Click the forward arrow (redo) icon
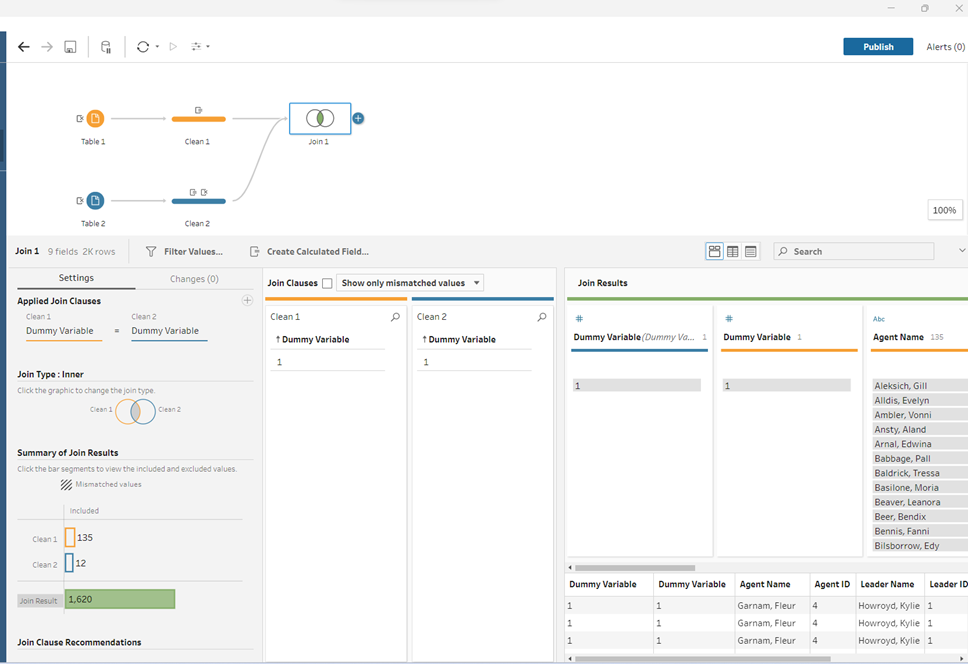The image size is (968, 664). [47, 47]
